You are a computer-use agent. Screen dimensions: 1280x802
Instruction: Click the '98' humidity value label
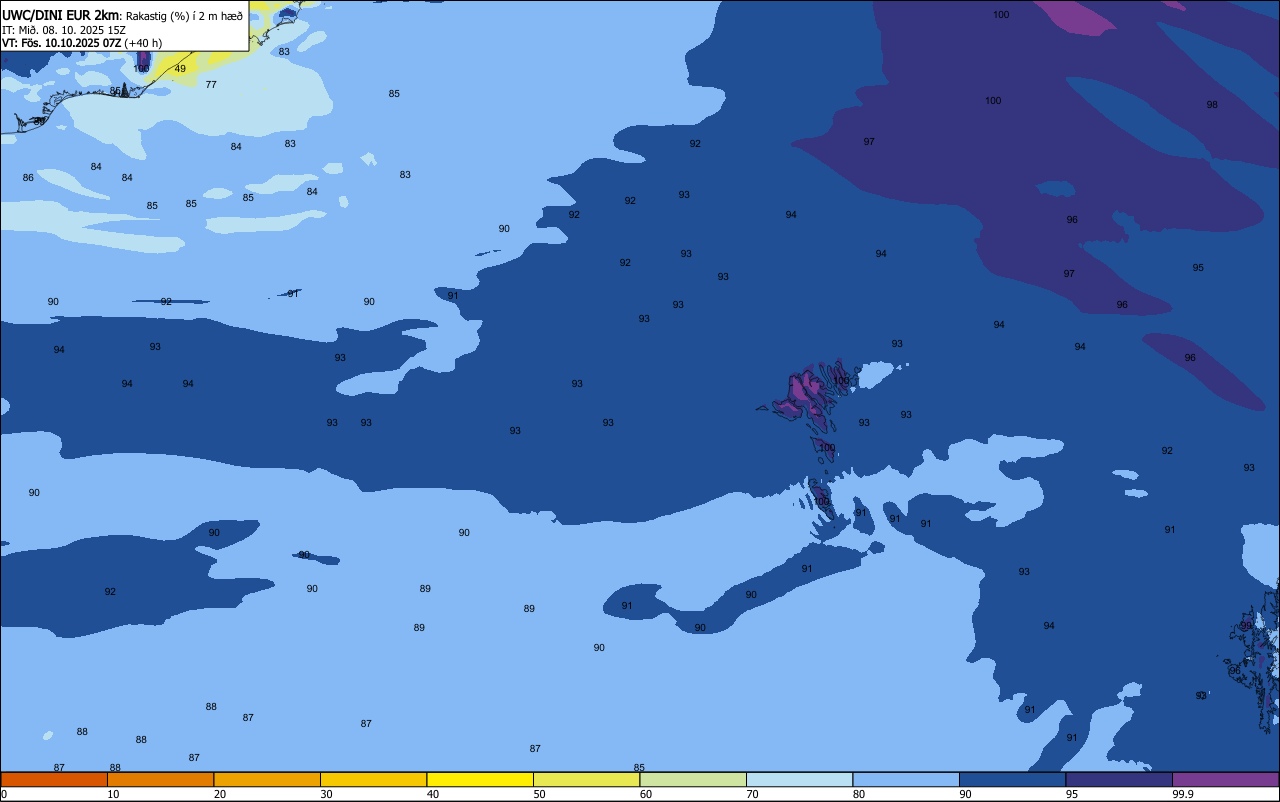coord(1212,105)
